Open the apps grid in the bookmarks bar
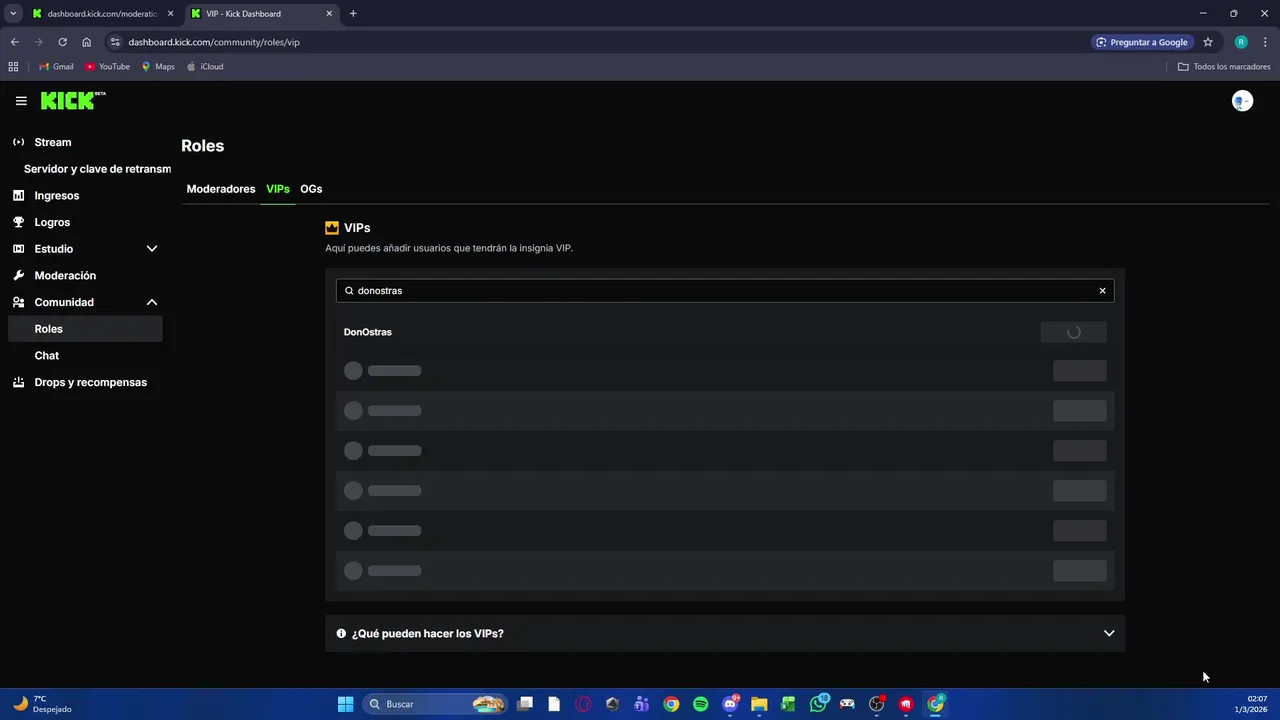 13,67
